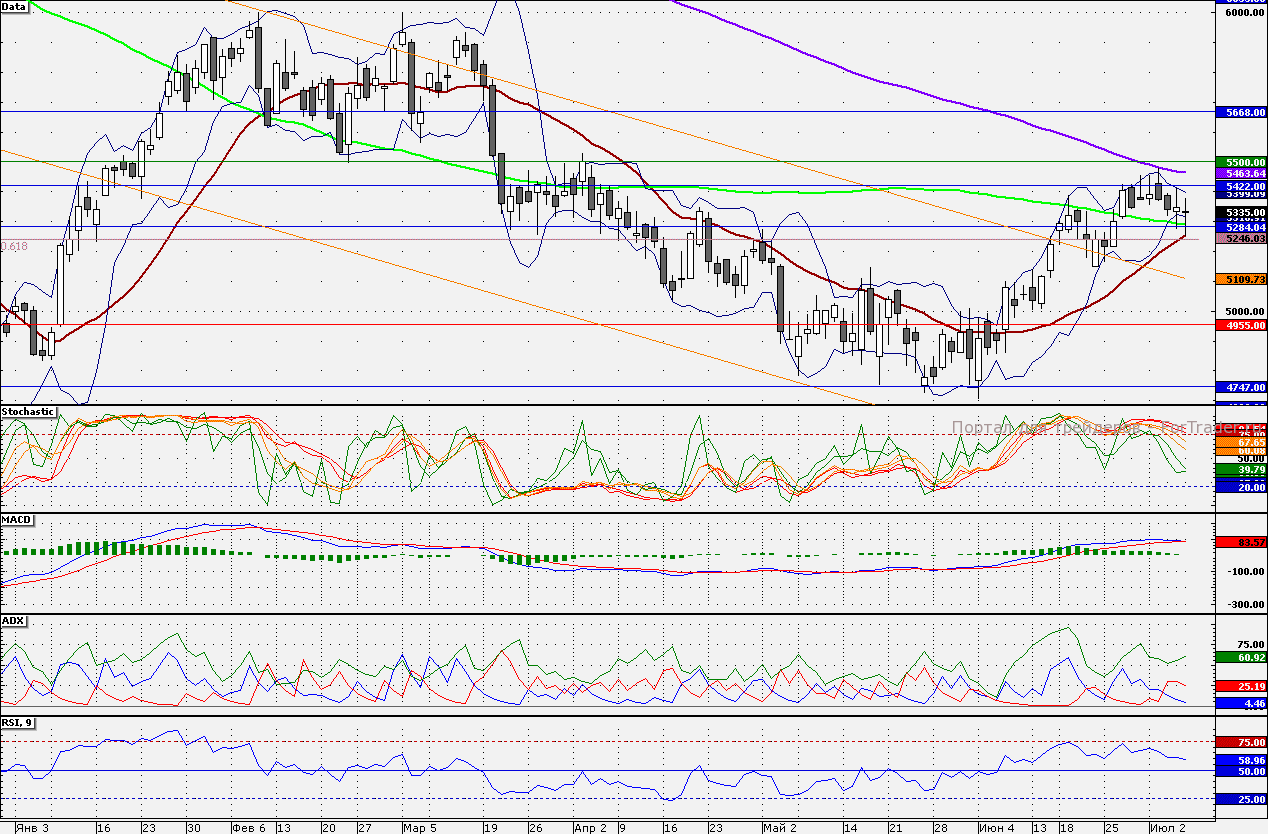Click the 30 date axis label
This screenshot has height=834, width=1268.
(194, 828)
